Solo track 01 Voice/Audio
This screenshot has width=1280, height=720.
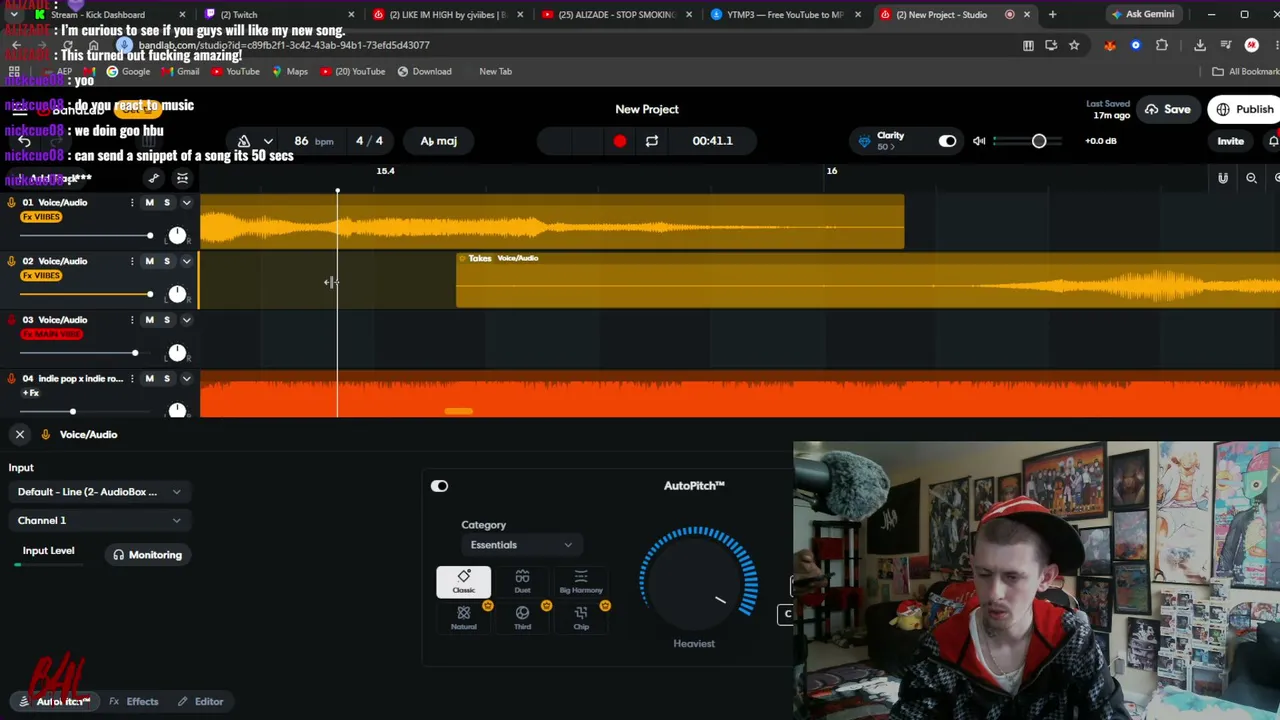[x=167, y=202]
